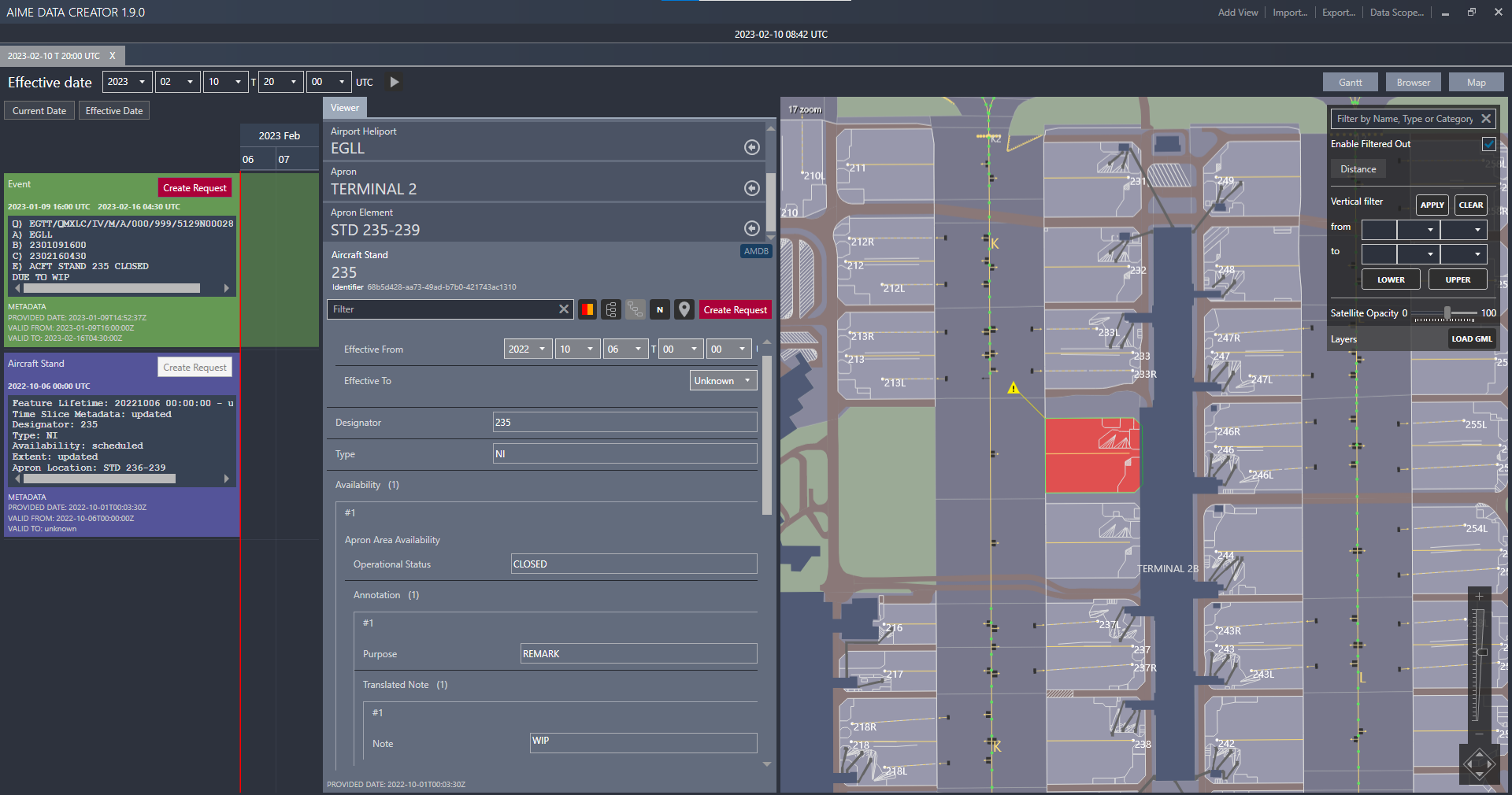The width and height of the screenshot is (1512, 795).
Task: Open the Export... menu
Action: tap(1338, 13)
